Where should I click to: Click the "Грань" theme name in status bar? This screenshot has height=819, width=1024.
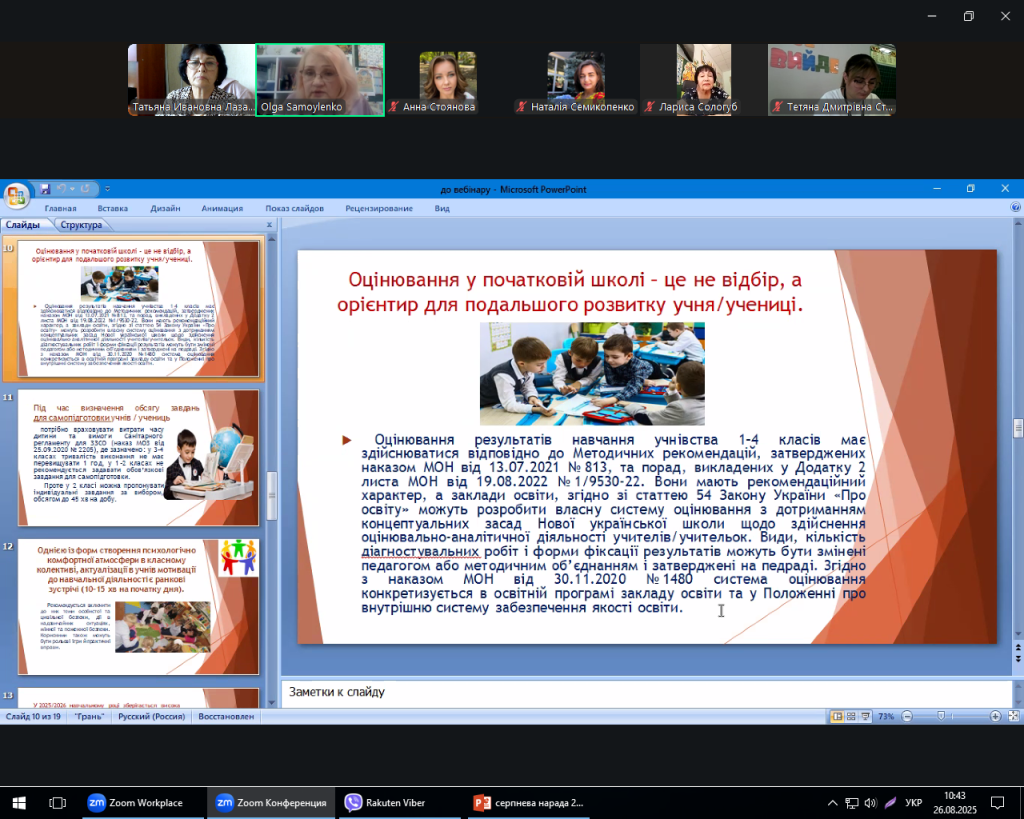pyautogui.click(x=89, y=716)
